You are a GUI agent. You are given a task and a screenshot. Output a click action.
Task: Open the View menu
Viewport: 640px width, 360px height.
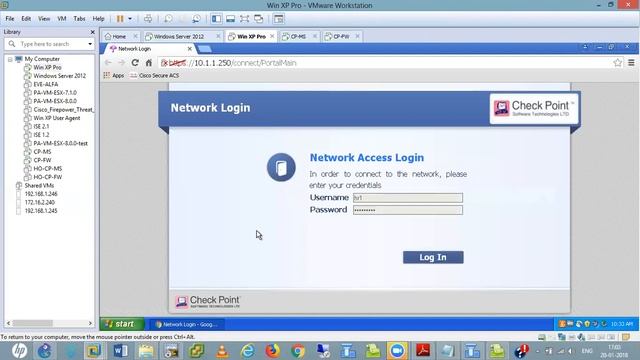point(44,19)
